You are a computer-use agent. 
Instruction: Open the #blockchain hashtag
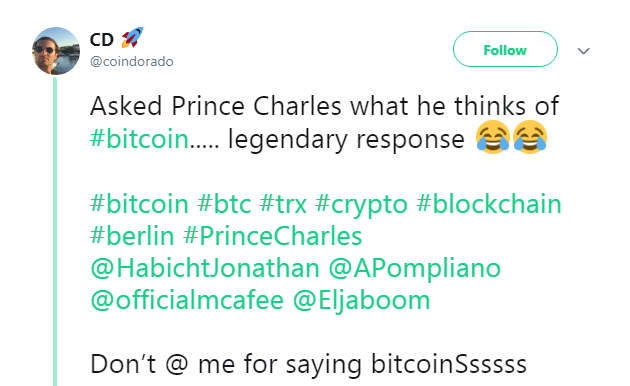click(489, 204)
